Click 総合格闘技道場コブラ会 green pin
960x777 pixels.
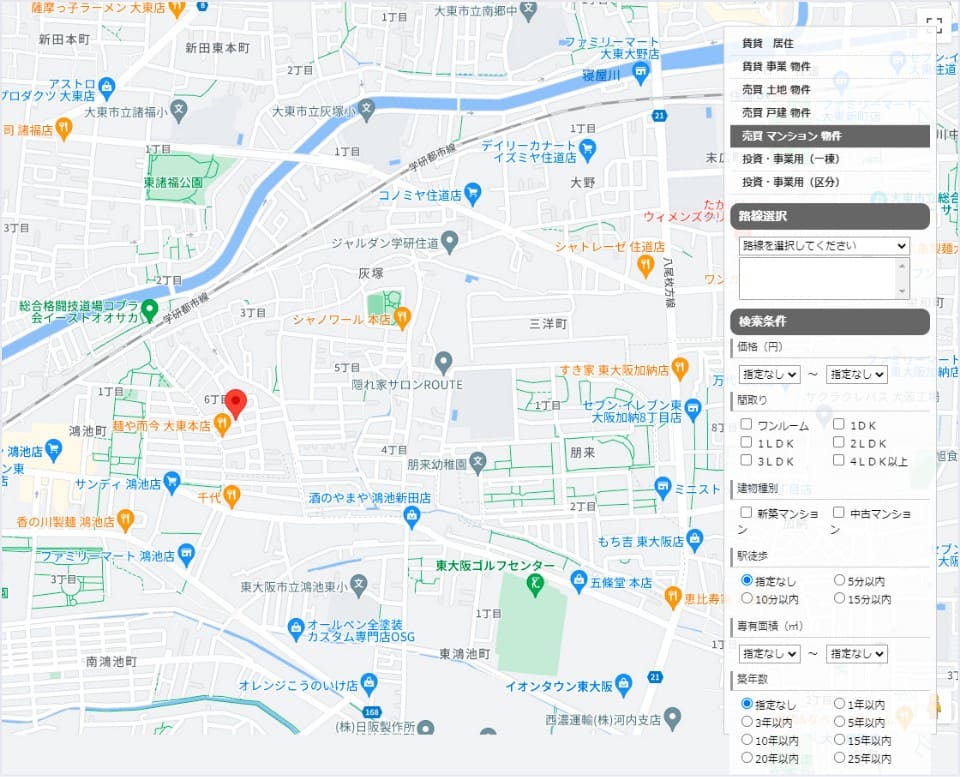pyautogui.click(x=149, y=310)
